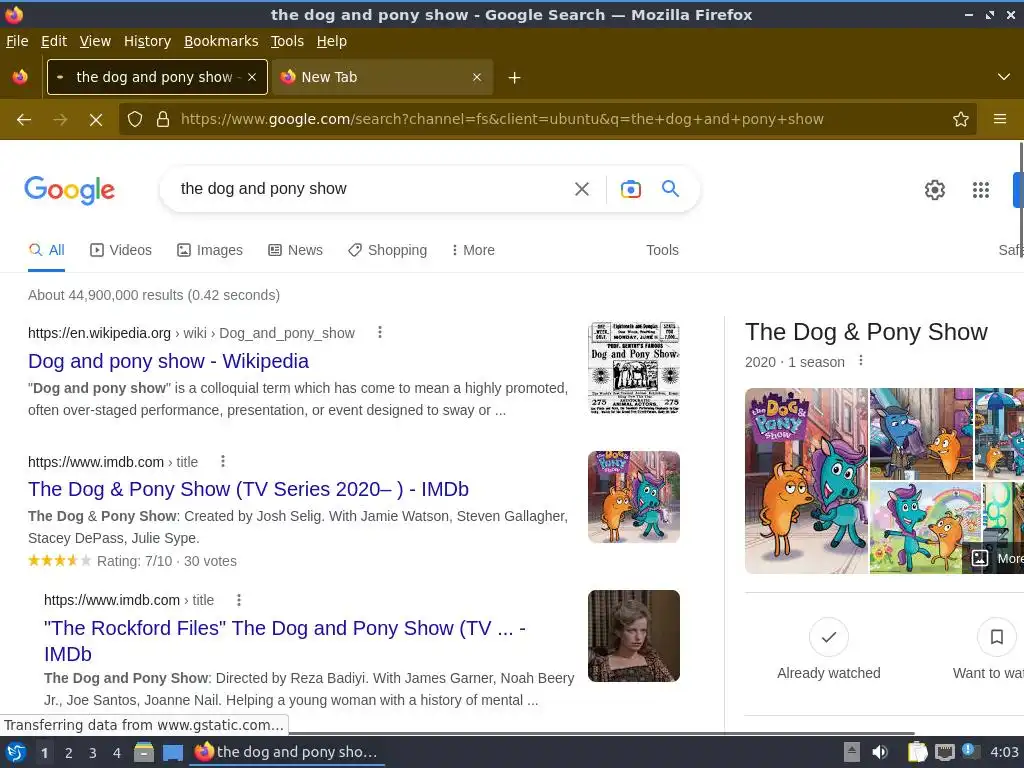Open the Edit menu

point(54,41)
